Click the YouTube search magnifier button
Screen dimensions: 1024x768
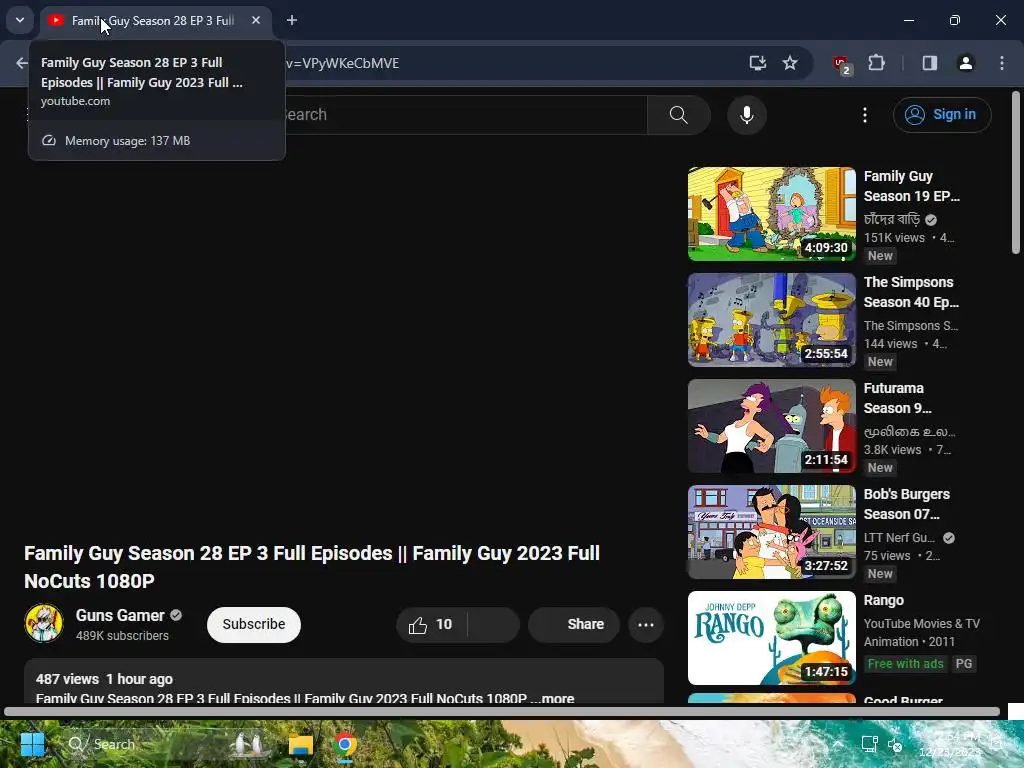coord(679,115)
